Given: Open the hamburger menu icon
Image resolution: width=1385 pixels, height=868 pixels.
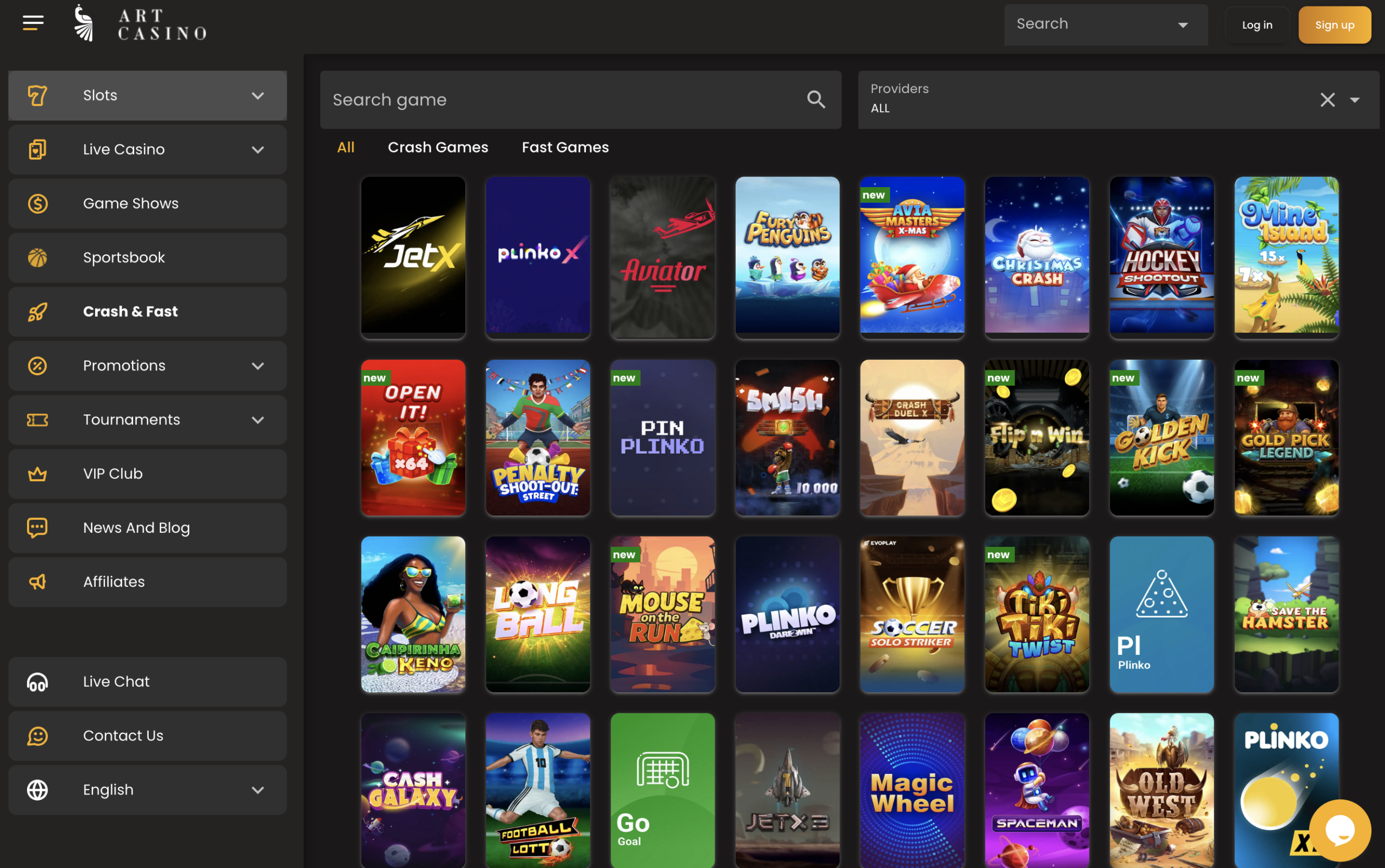Looking at the screenshot, I should click(32, 23).
